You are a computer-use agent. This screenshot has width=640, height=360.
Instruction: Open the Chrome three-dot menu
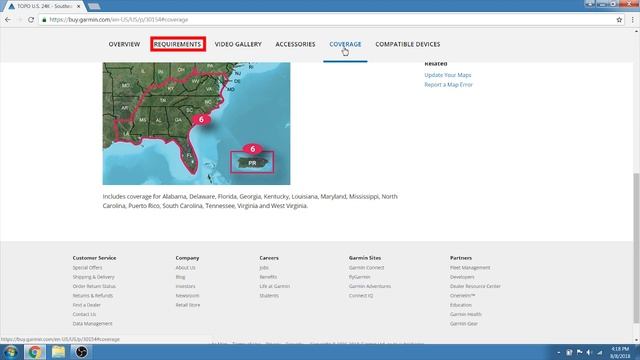(x=633, y=20)
